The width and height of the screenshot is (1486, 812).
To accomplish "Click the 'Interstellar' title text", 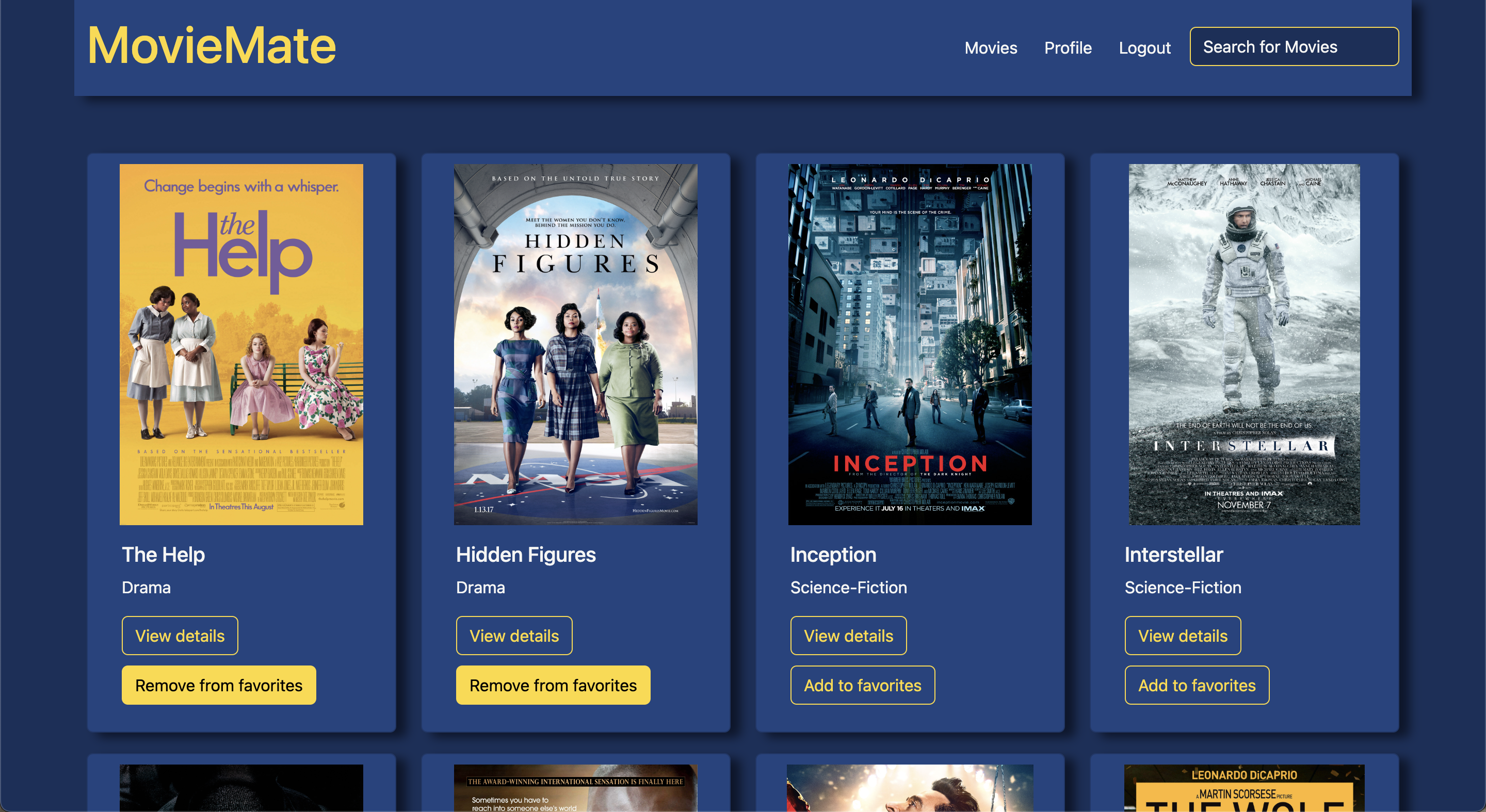I will point(1173,554).
